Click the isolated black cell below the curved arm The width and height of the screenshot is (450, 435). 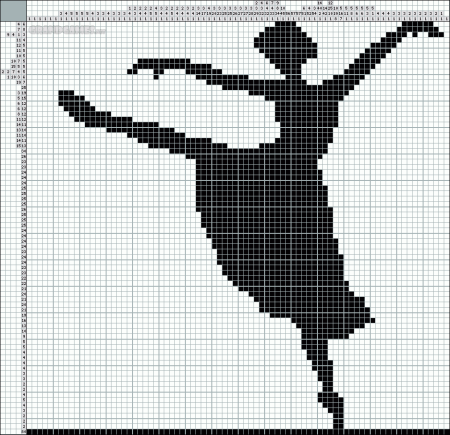click(x=156, y=77)
